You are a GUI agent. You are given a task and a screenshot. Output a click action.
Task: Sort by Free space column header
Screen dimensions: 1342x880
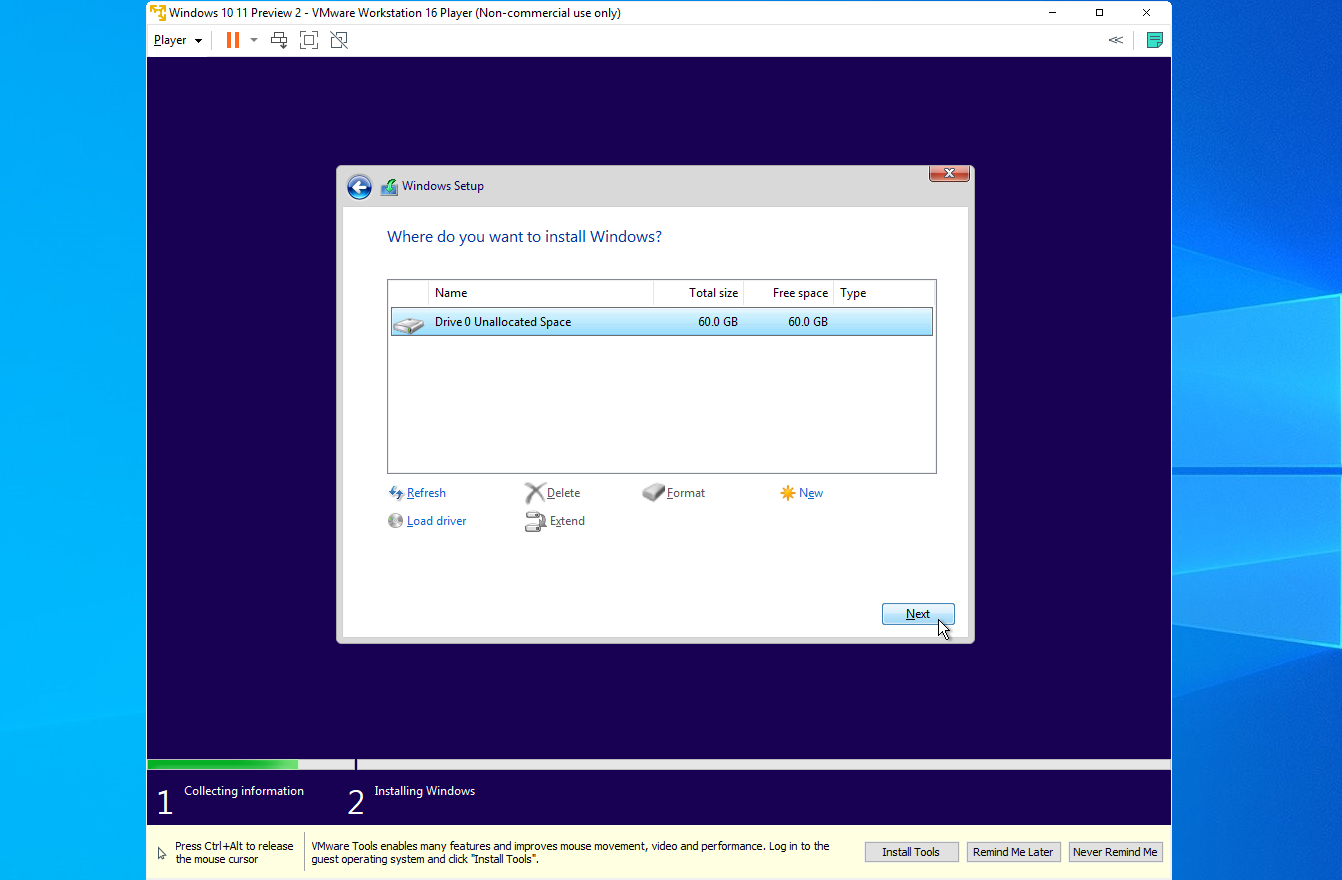coord(788,293)
